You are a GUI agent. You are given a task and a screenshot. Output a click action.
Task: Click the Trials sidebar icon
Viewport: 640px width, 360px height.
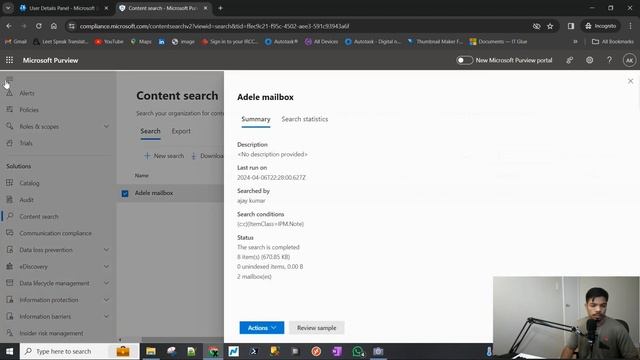tap(9, 143)
